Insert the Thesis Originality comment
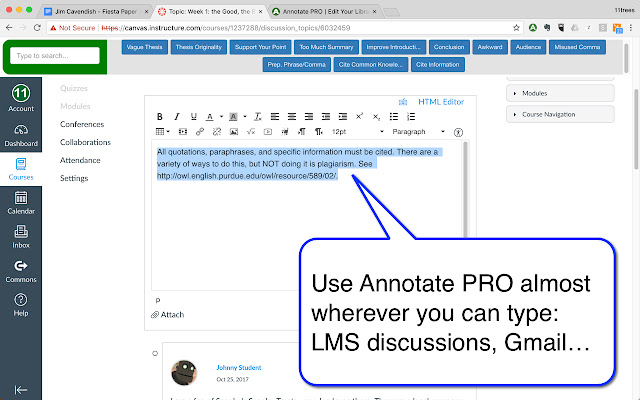The width and height of the screenshot is (640, 400). click(199, 47)
